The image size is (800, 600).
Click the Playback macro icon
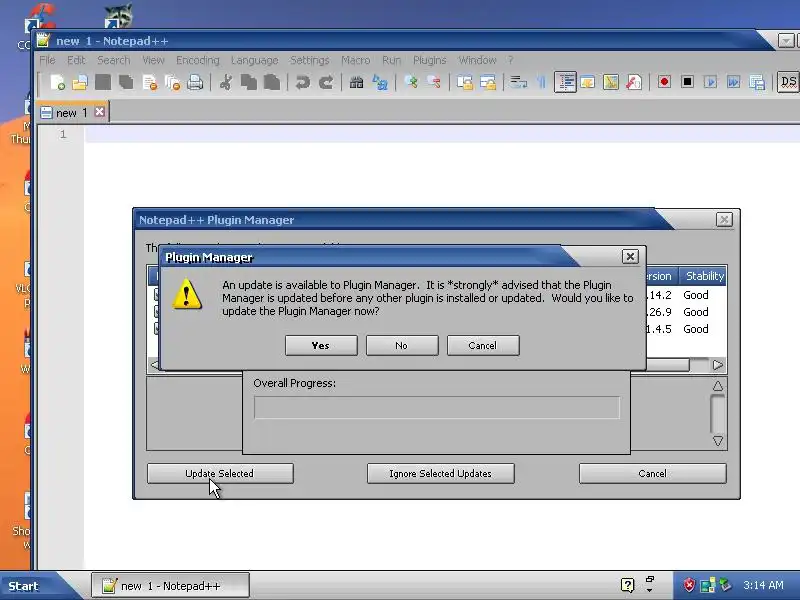710,82
